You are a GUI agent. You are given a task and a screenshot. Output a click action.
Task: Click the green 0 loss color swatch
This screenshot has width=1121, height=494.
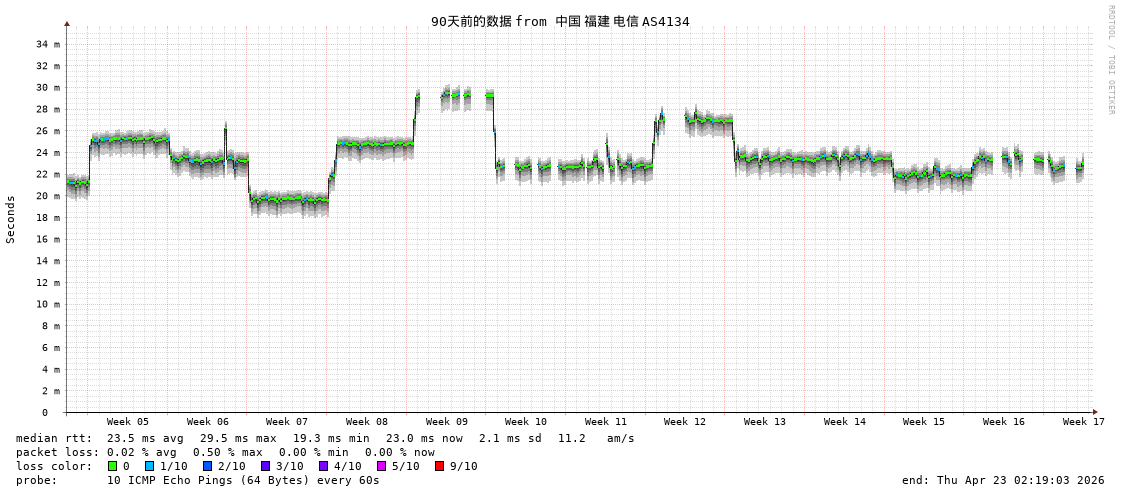113,466
